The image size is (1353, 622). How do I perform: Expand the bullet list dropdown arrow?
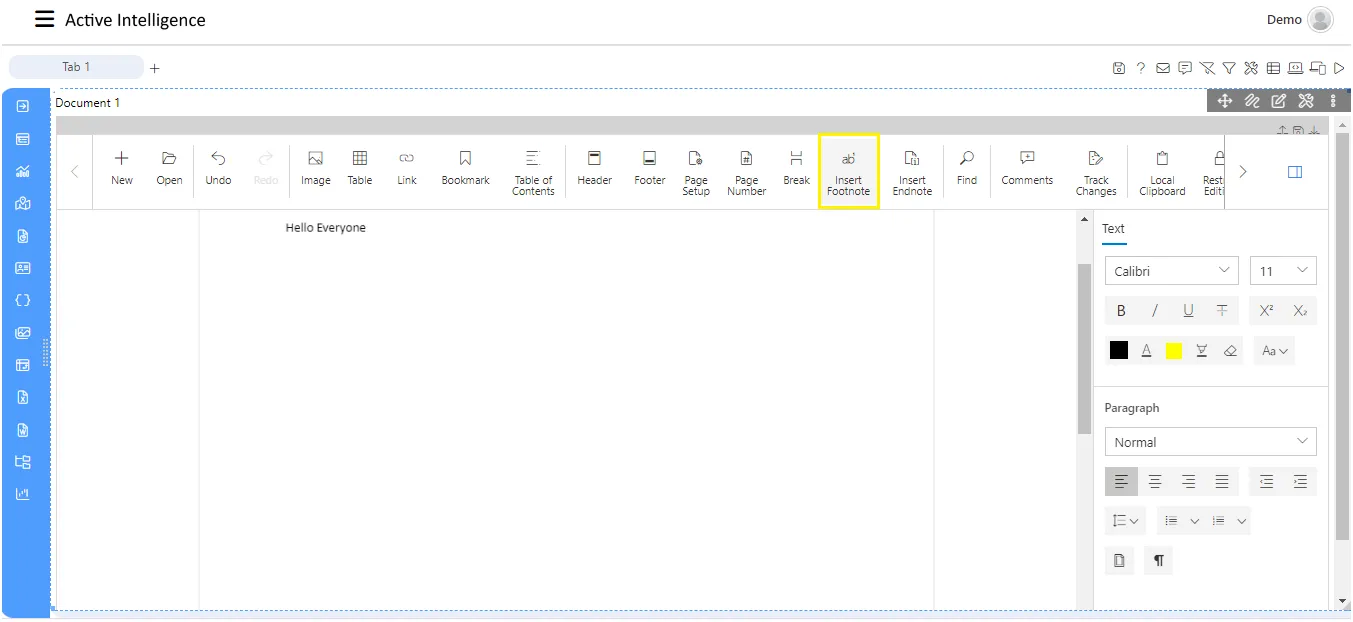tap(1194, 521)
